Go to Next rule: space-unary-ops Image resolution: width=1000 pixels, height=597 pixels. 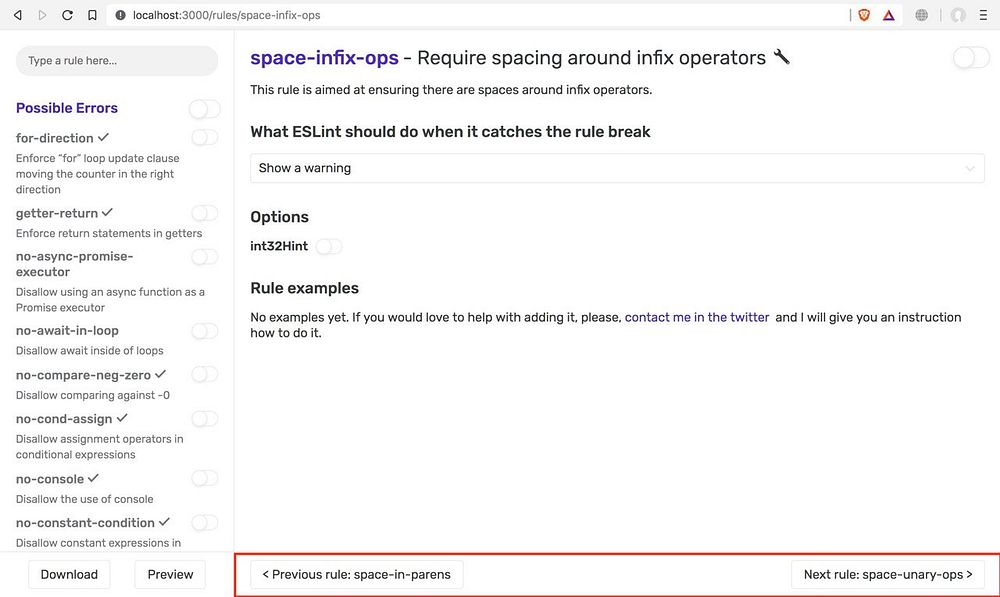(x=888, y=574)
